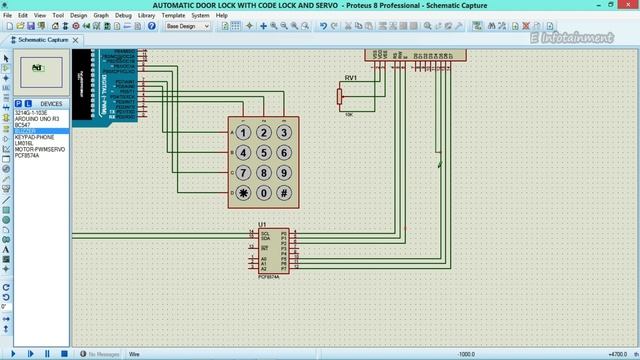Select ARDUINO UNO R3 in devices list
The width and height of the screenshot is (640, 360).
(x=37, y=119)
